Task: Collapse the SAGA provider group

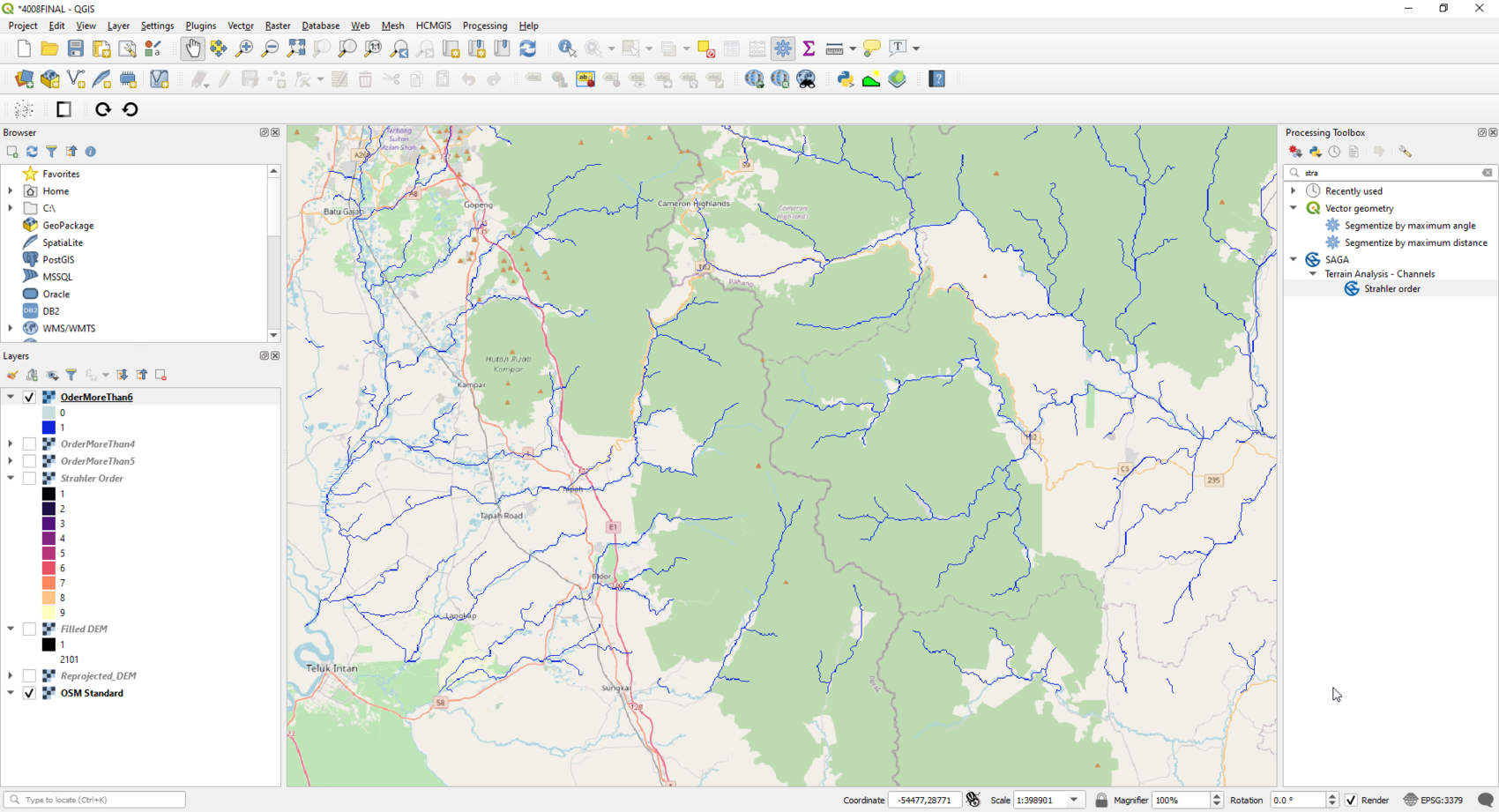Action: [1294, 259]
